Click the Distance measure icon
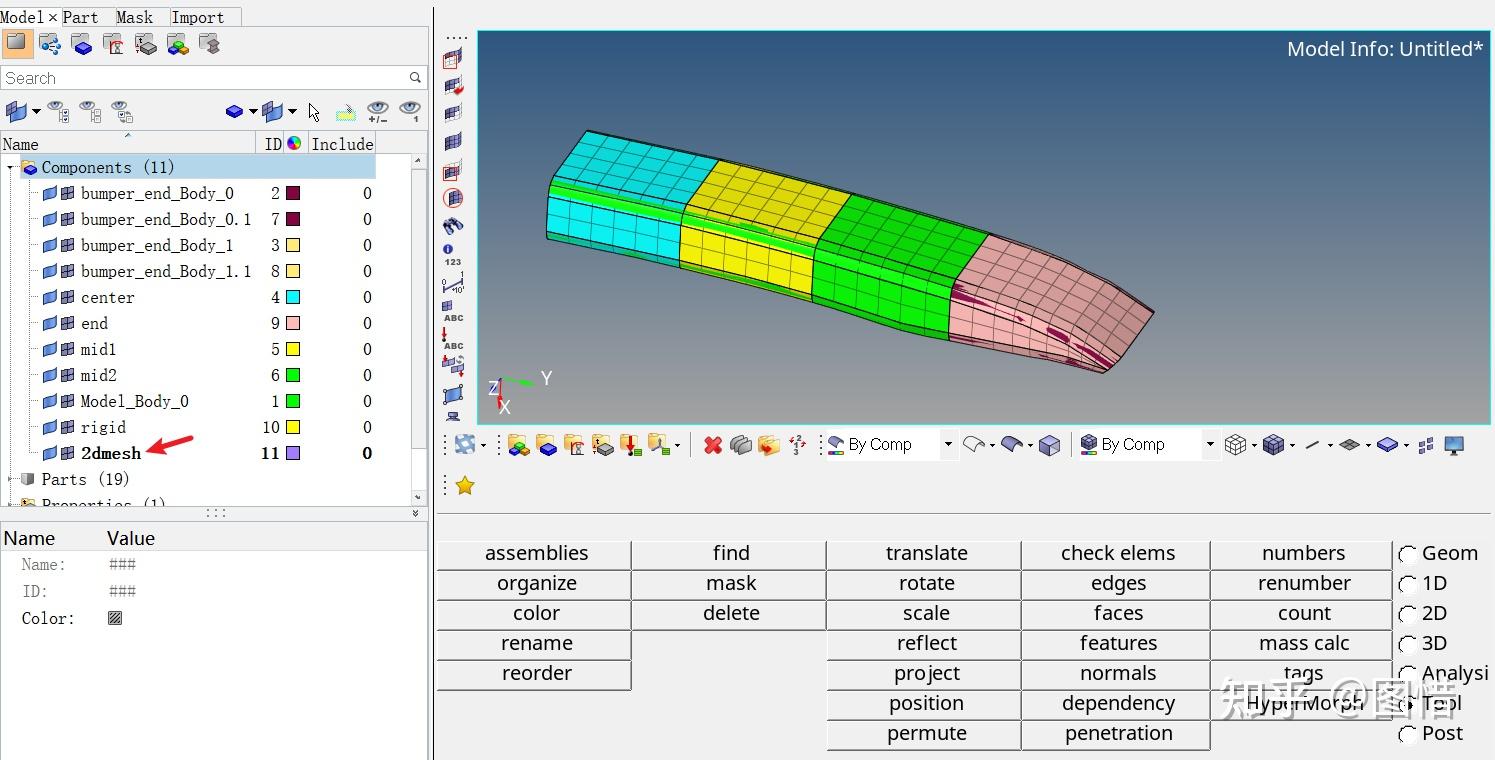 point(453,284)
